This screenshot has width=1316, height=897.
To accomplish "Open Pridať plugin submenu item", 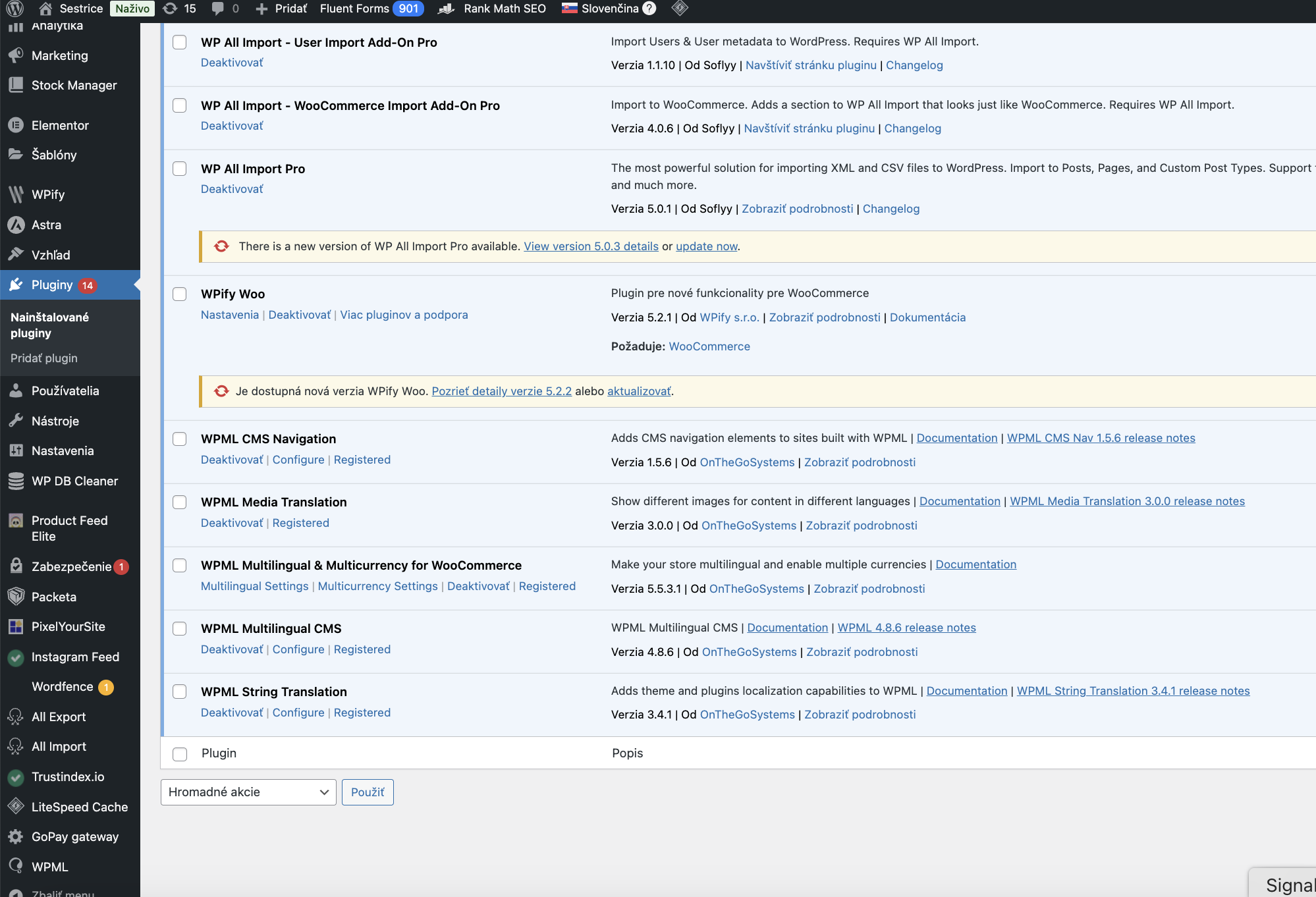I will pos(44,358).
